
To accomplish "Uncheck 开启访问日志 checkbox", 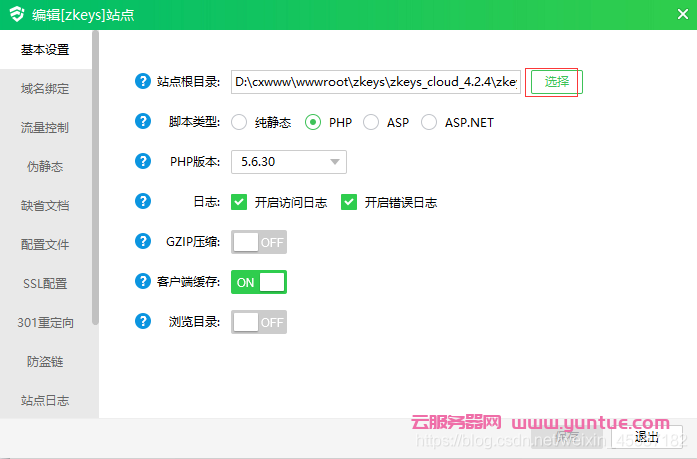I will pos(239,202).
